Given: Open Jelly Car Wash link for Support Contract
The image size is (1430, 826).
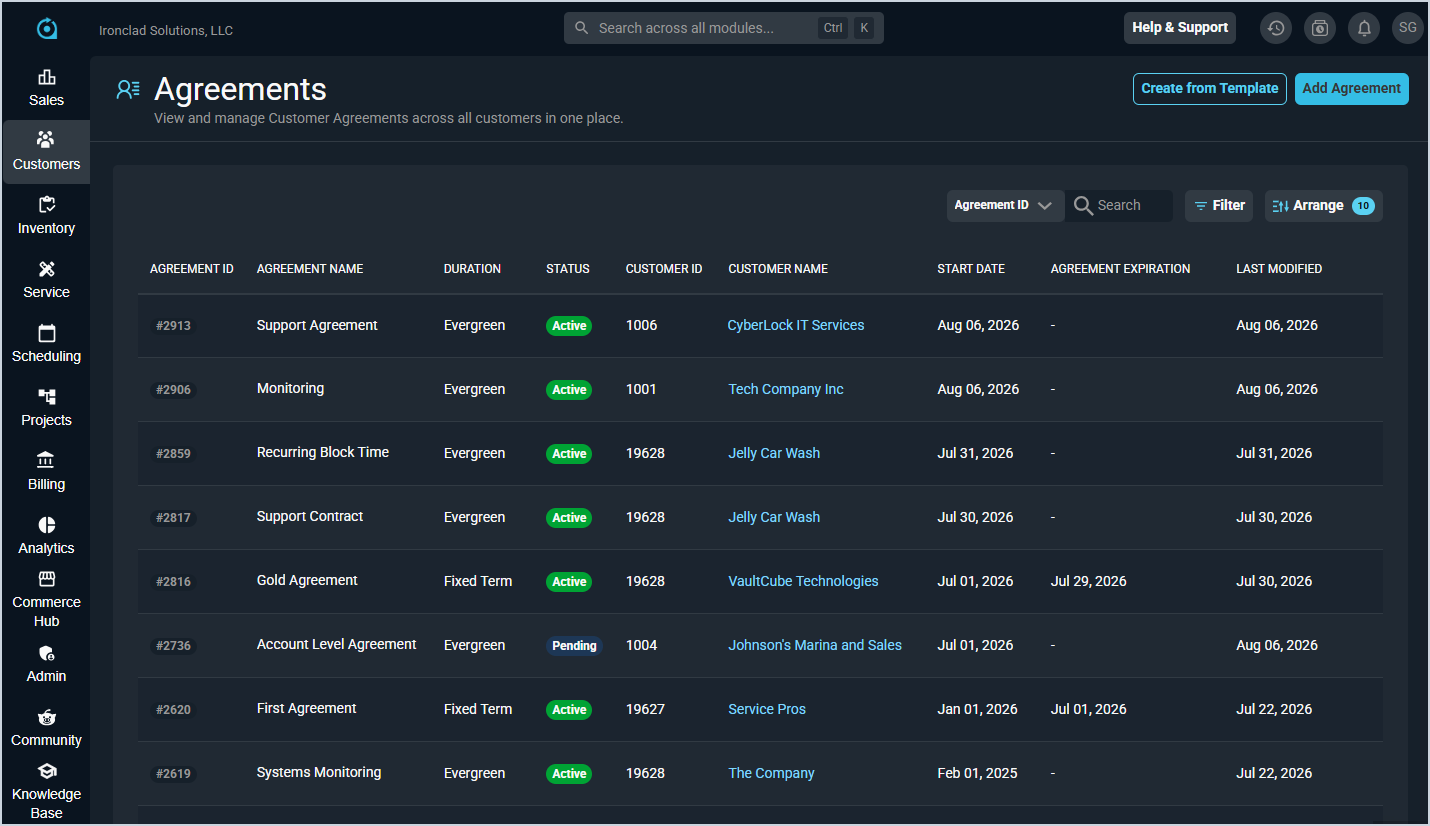Looking at the screenshot, I should (x=774, y=517).
